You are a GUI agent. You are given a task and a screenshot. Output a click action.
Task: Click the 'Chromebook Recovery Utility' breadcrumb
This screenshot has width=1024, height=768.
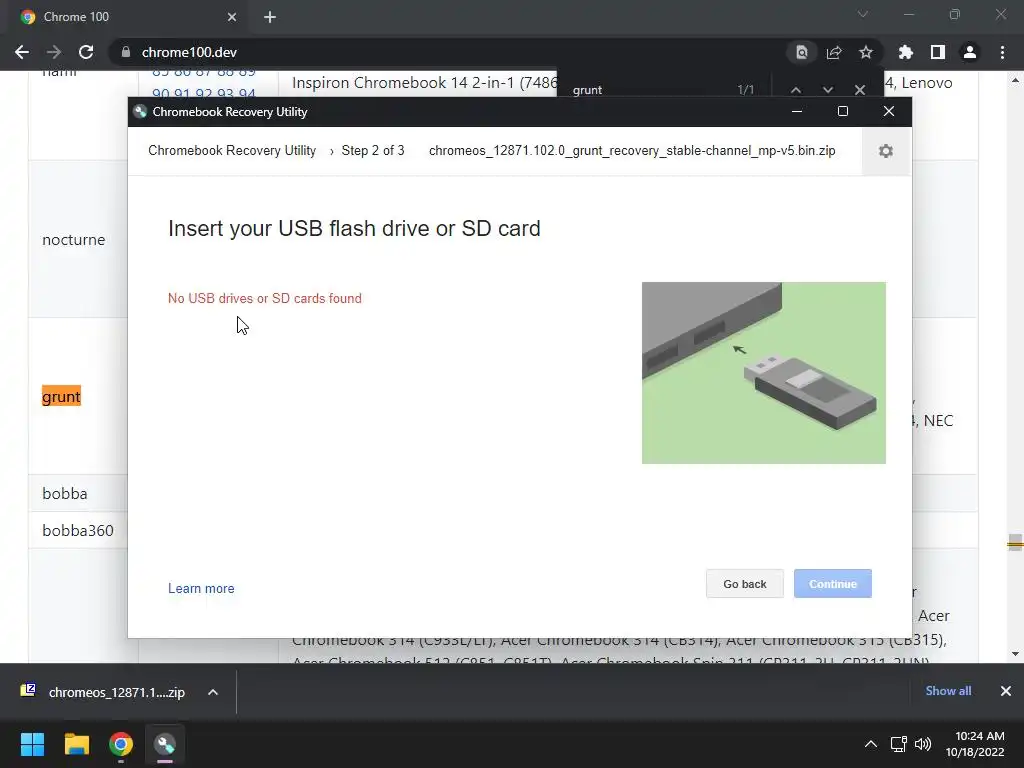coord(232,151)
